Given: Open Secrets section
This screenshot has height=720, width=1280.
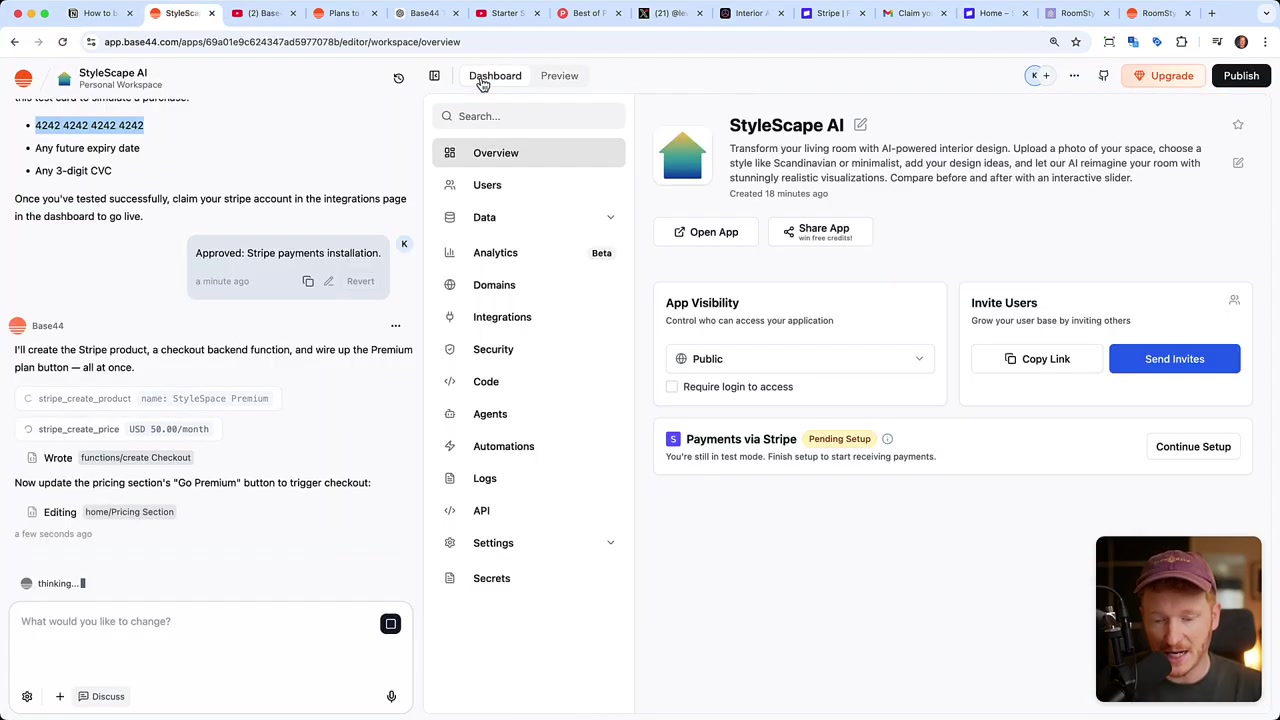Looking at the screenshot, I should [529, 578].
